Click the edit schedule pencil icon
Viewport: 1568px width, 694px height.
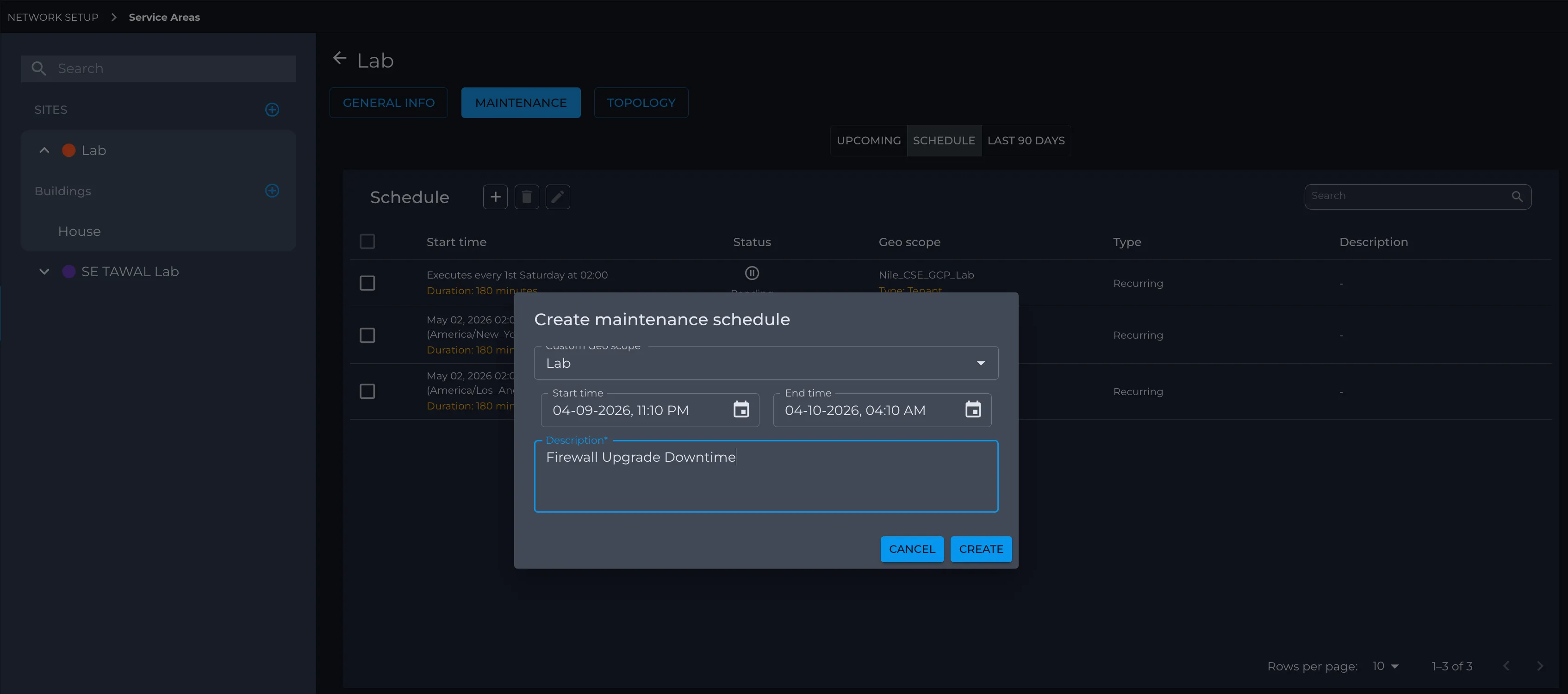click(x=558, y=197)
